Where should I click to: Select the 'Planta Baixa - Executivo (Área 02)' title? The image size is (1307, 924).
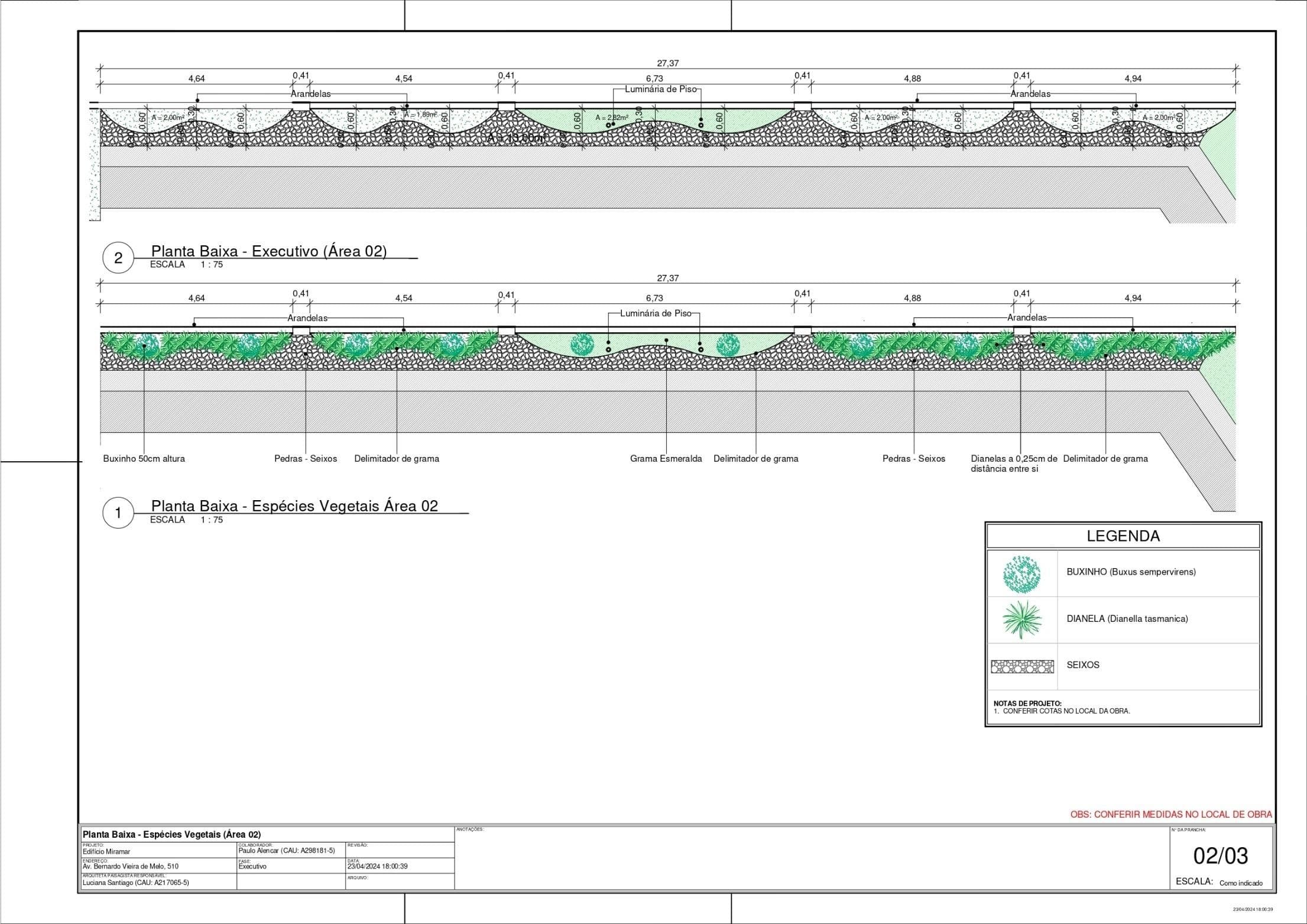point(269,251)
